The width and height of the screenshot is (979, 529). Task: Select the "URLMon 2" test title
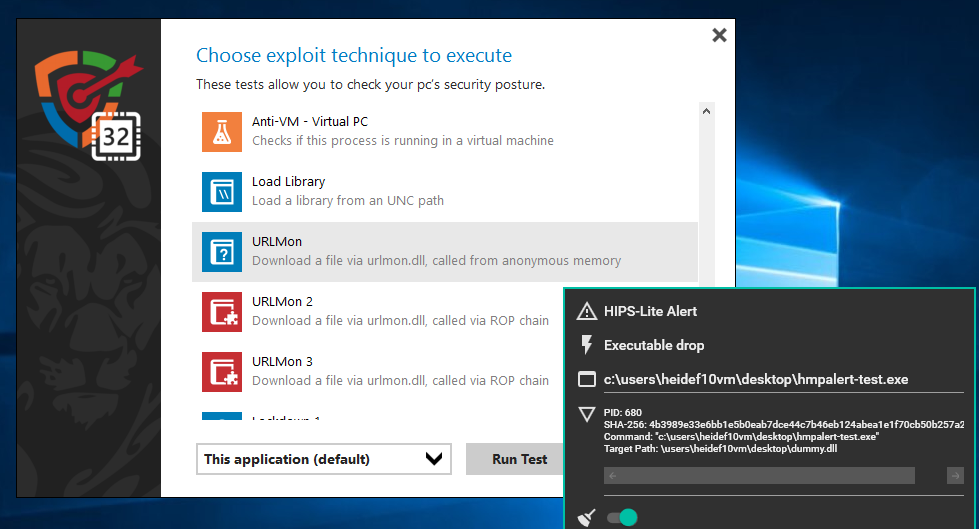[x=282, y=302]
